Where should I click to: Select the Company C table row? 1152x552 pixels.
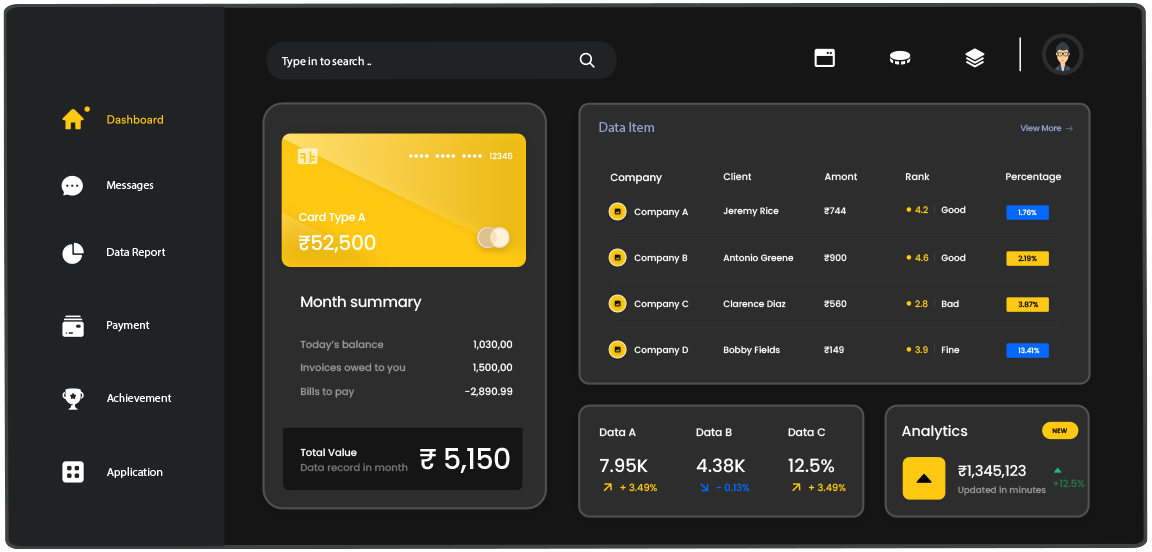834,304
